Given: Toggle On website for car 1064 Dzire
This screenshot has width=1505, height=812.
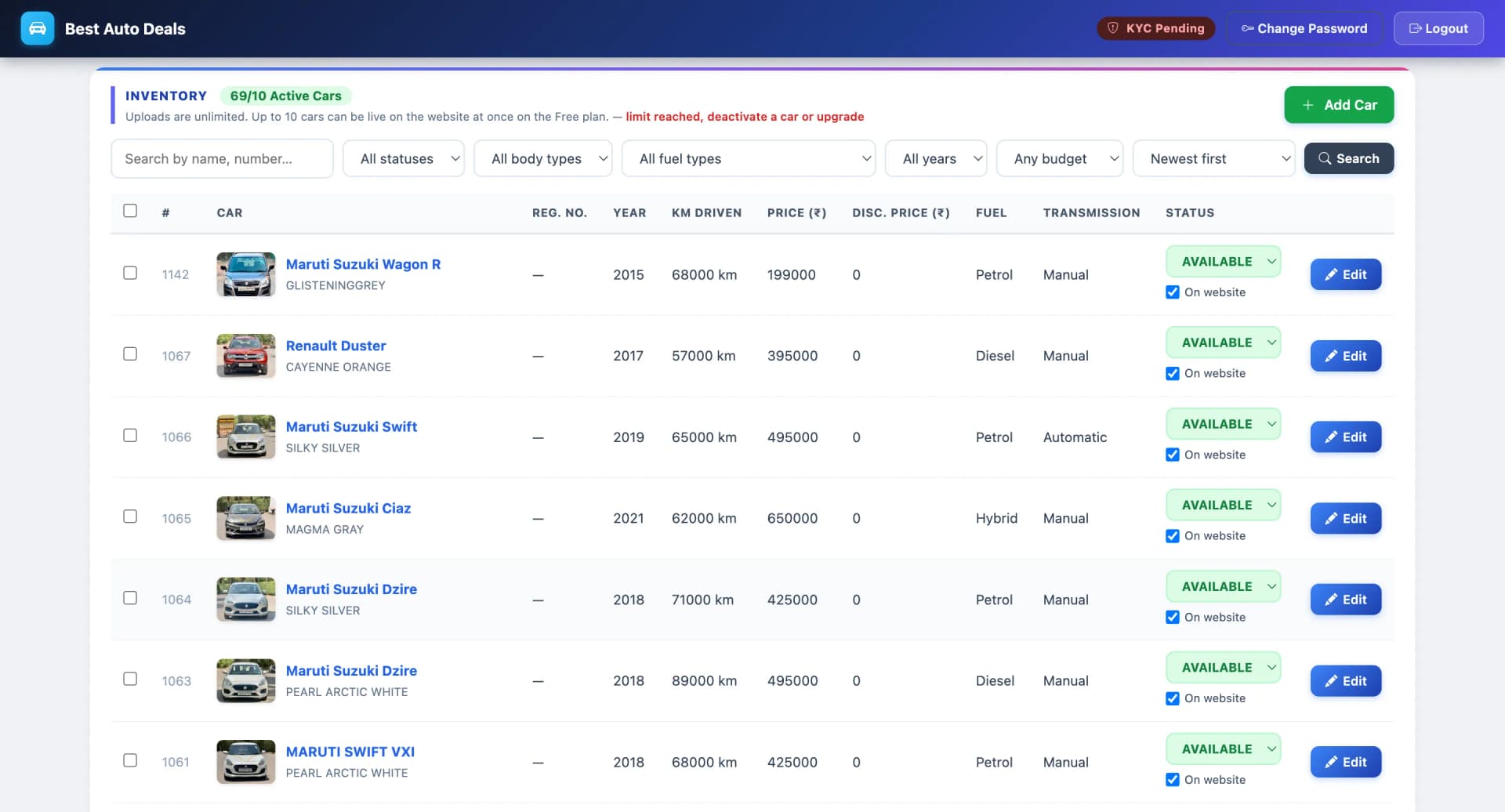Looking at the screenshot, I should pyautogui.click(x=1173, y=618).
